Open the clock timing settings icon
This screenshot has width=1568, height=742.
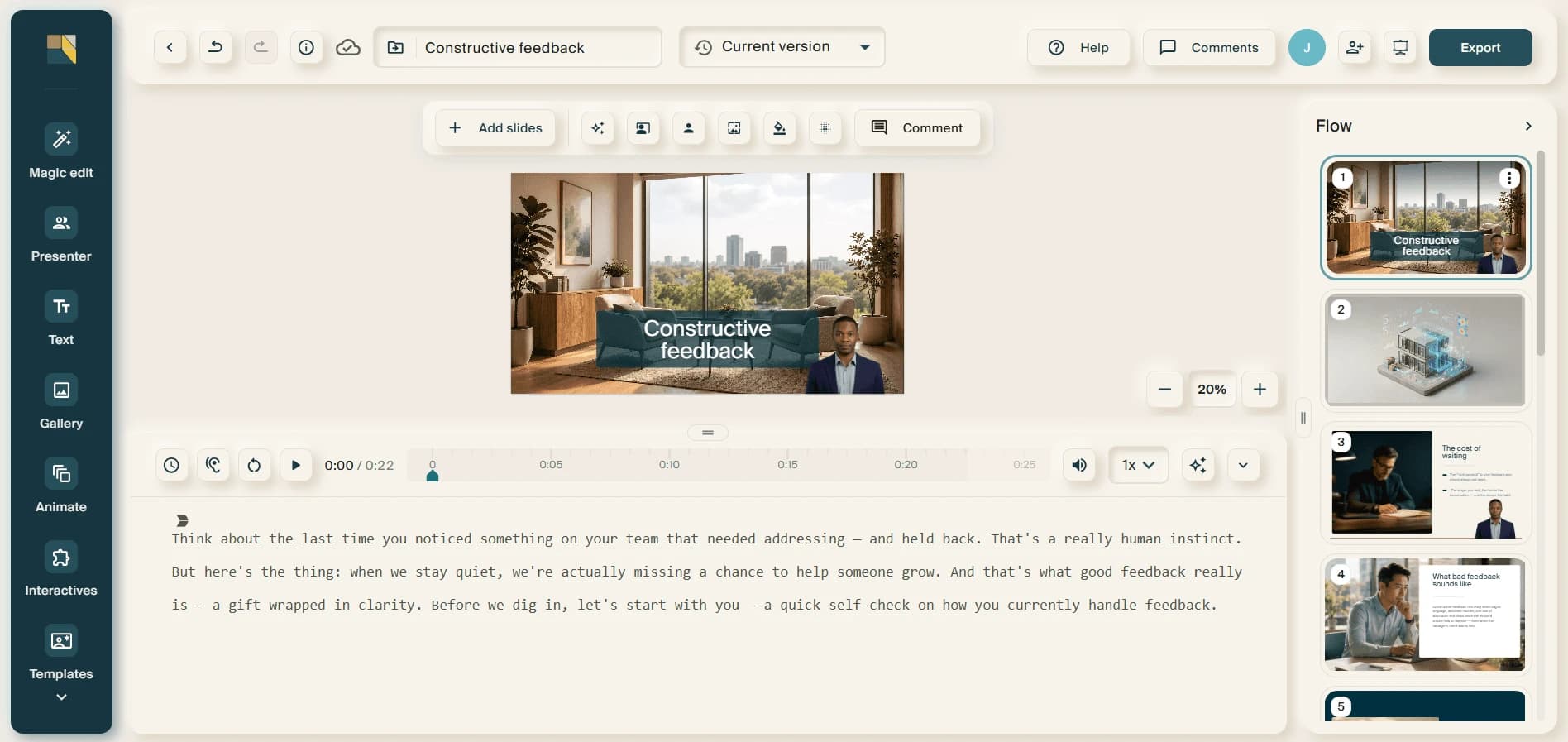click(x=171, y=465)
